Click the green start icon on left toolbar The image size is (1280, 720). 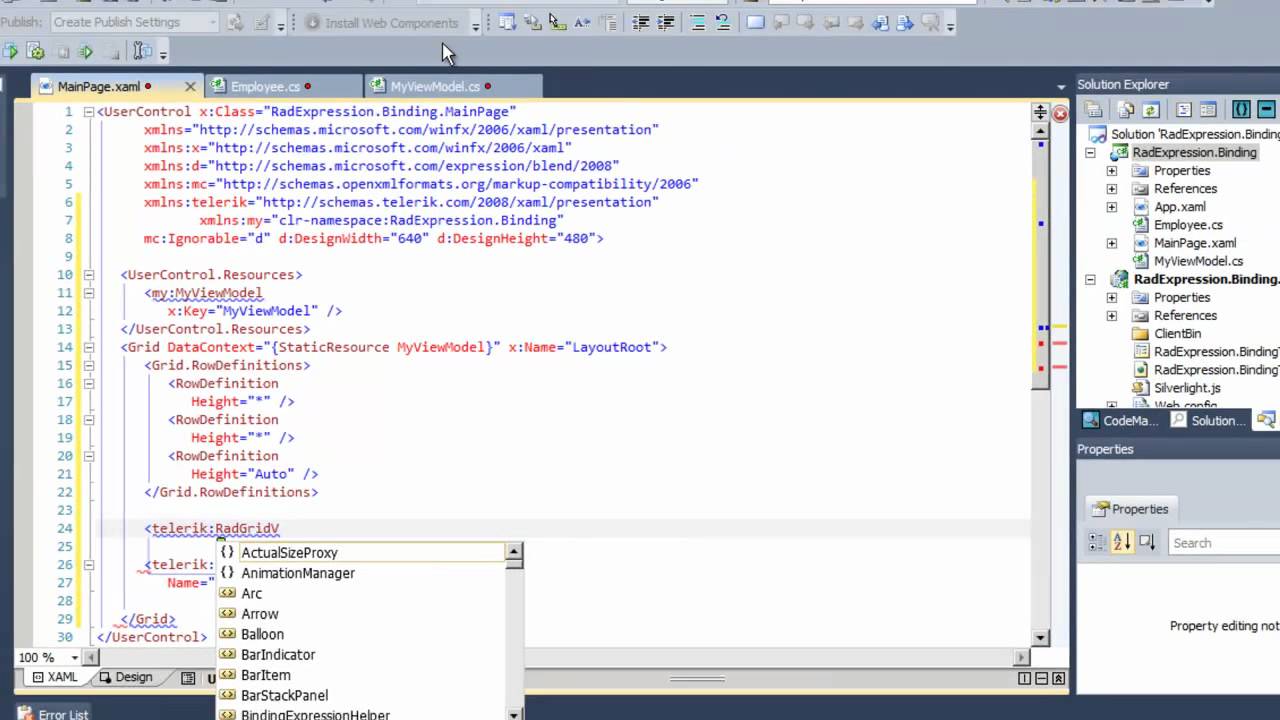tap(10, 51)
